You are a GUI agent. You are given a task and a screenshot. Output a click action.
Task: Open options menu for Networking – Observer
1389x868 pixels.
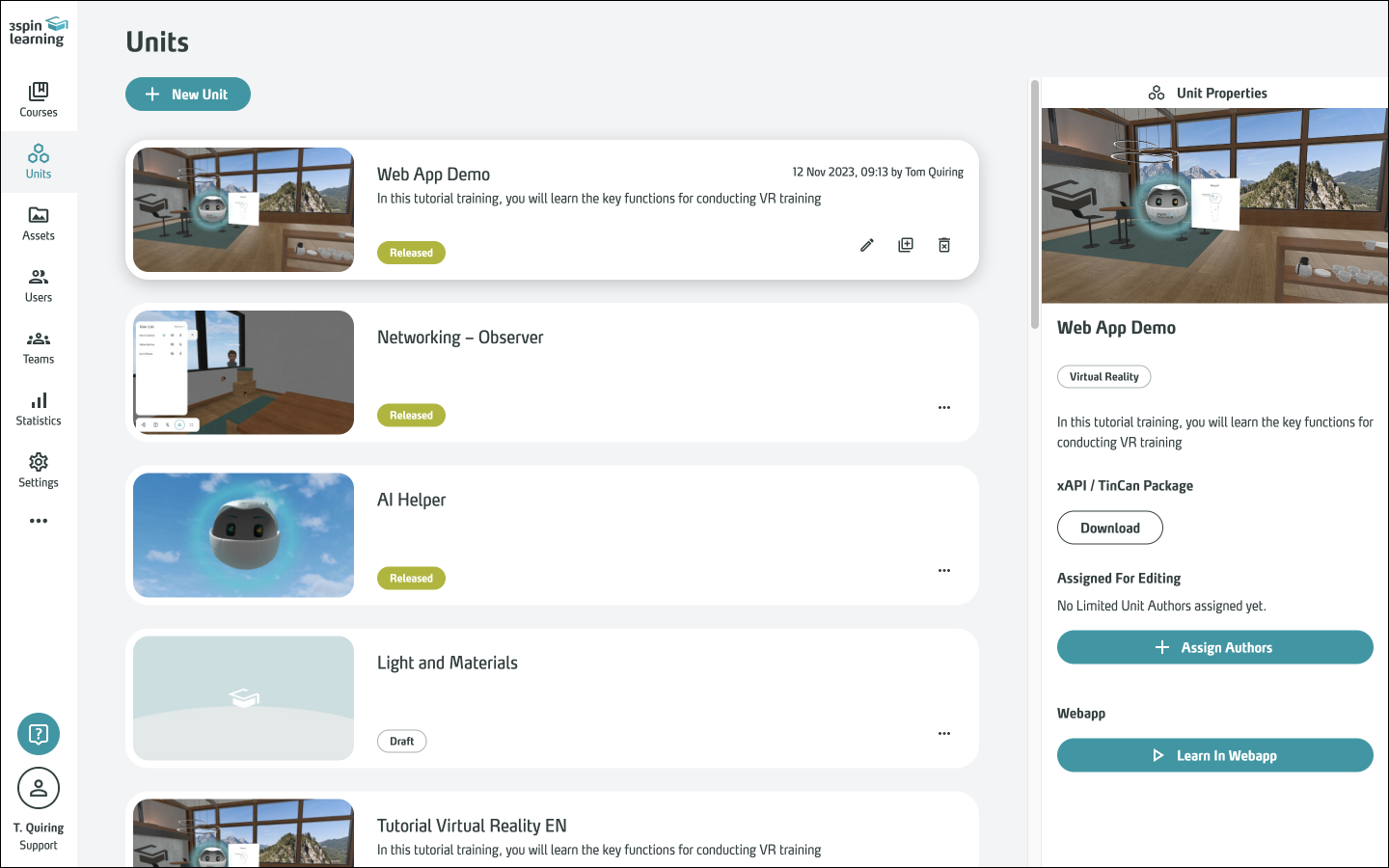click(943, 408)
